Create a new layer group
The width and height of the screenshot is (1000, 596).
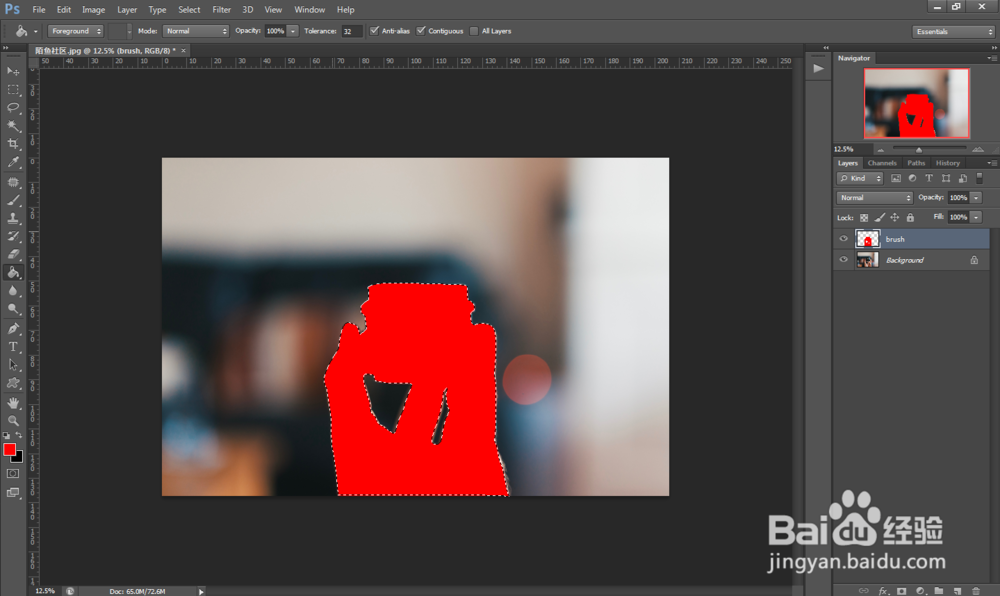939,591
